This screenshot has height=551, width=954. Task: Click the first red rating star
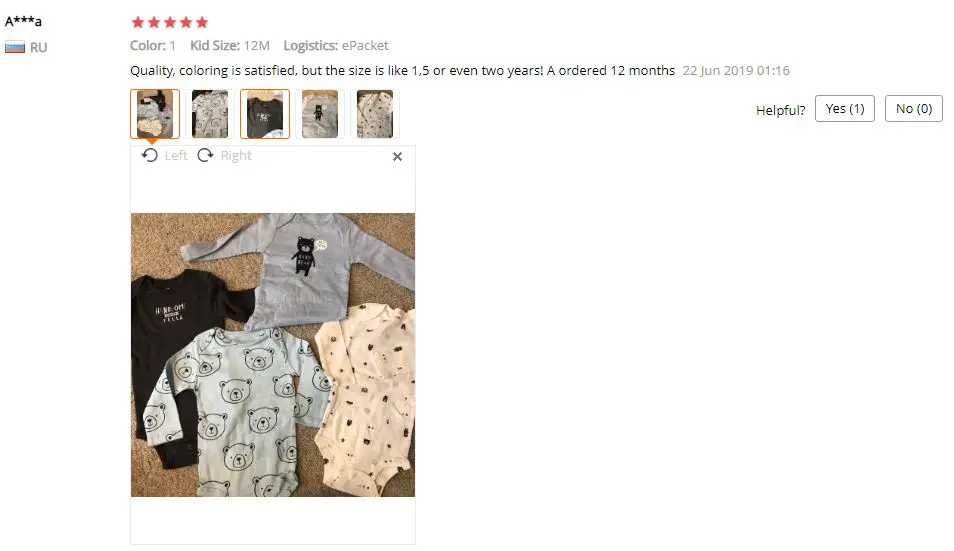tap(138, 23)
